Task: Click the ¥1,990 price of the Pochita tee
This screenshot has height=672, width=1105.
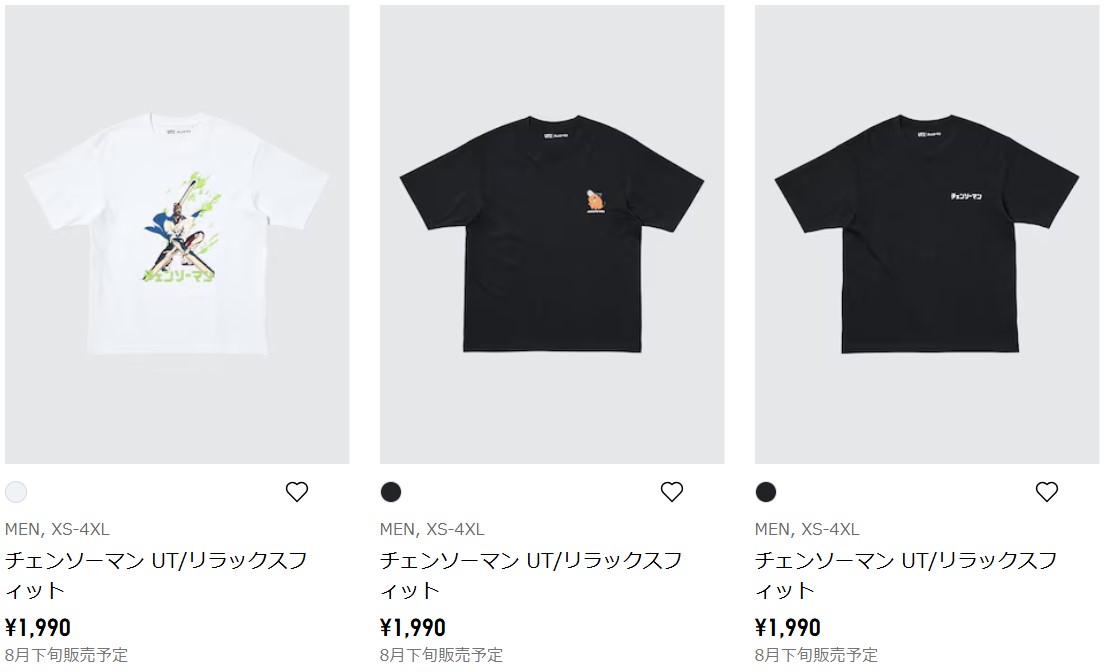Action: pyautogui.click(x=413, y=627)
